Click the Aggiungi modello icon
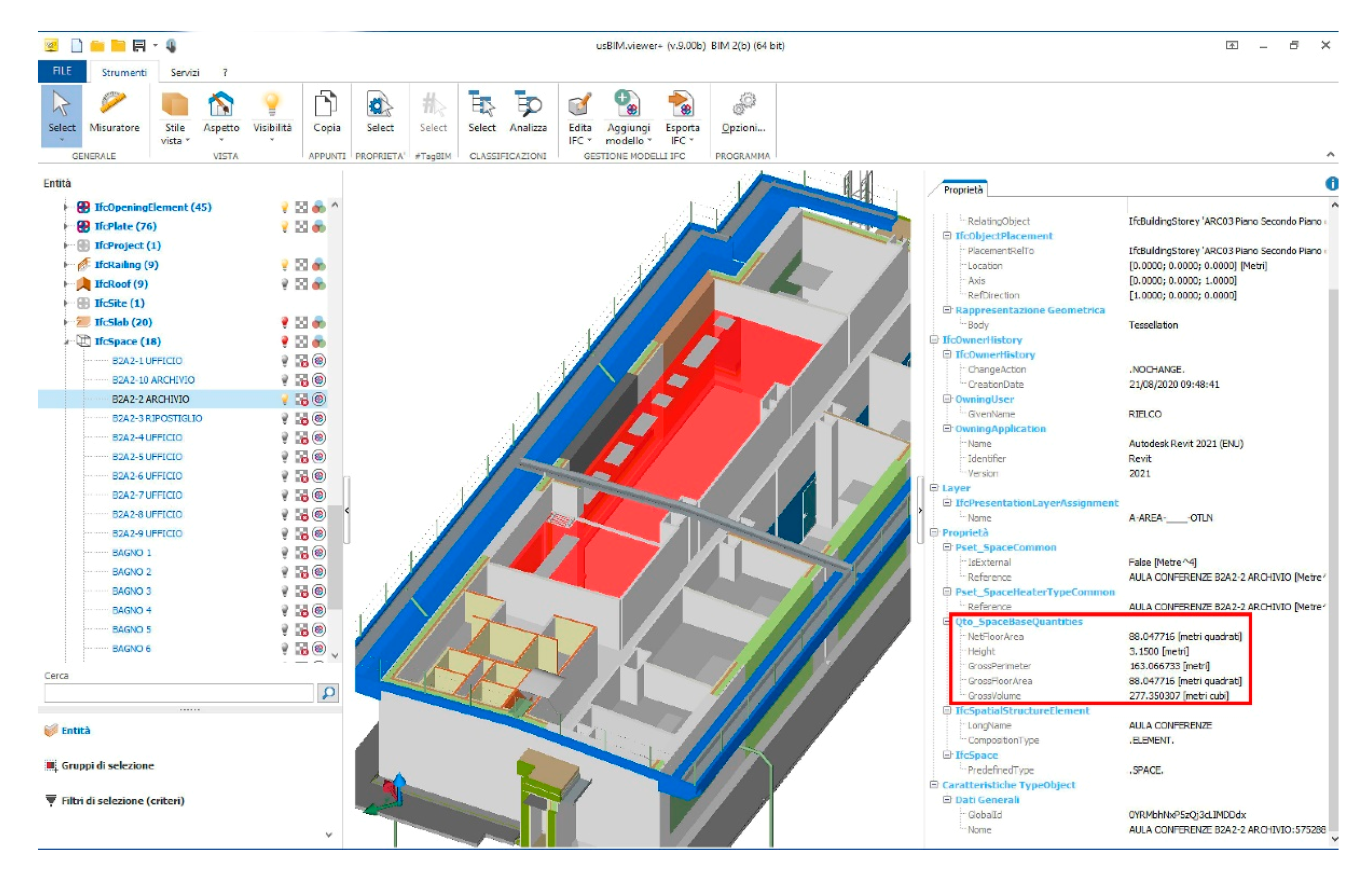The height and width of the screenshot is (871, 1372). (627, 105)
